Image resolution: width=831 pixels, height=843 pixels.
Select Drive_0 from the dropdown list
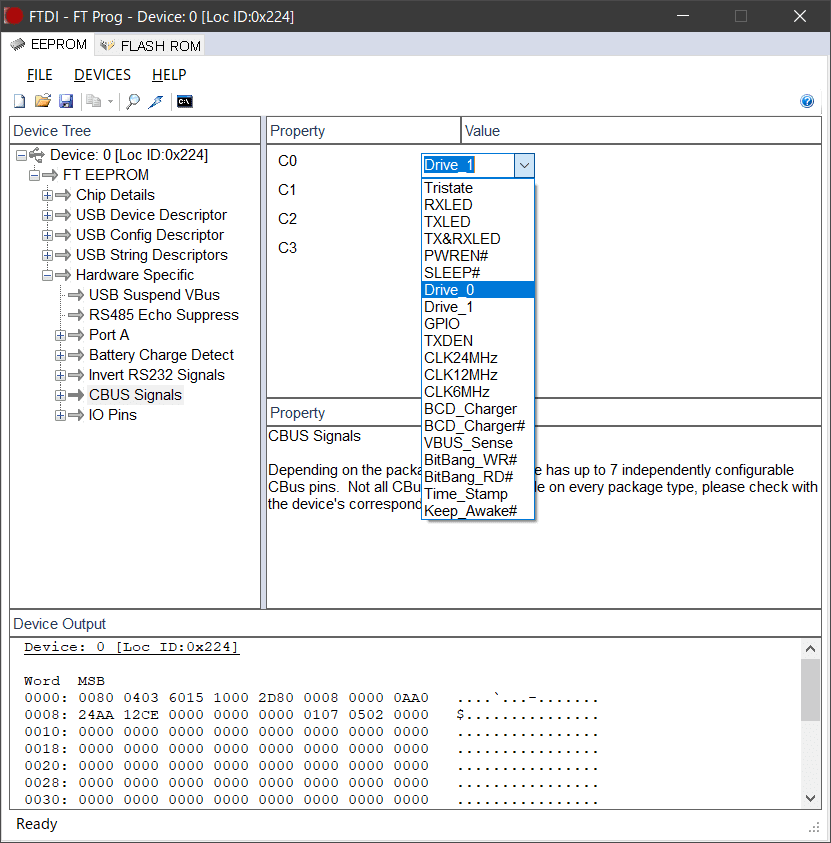[449, 290]
